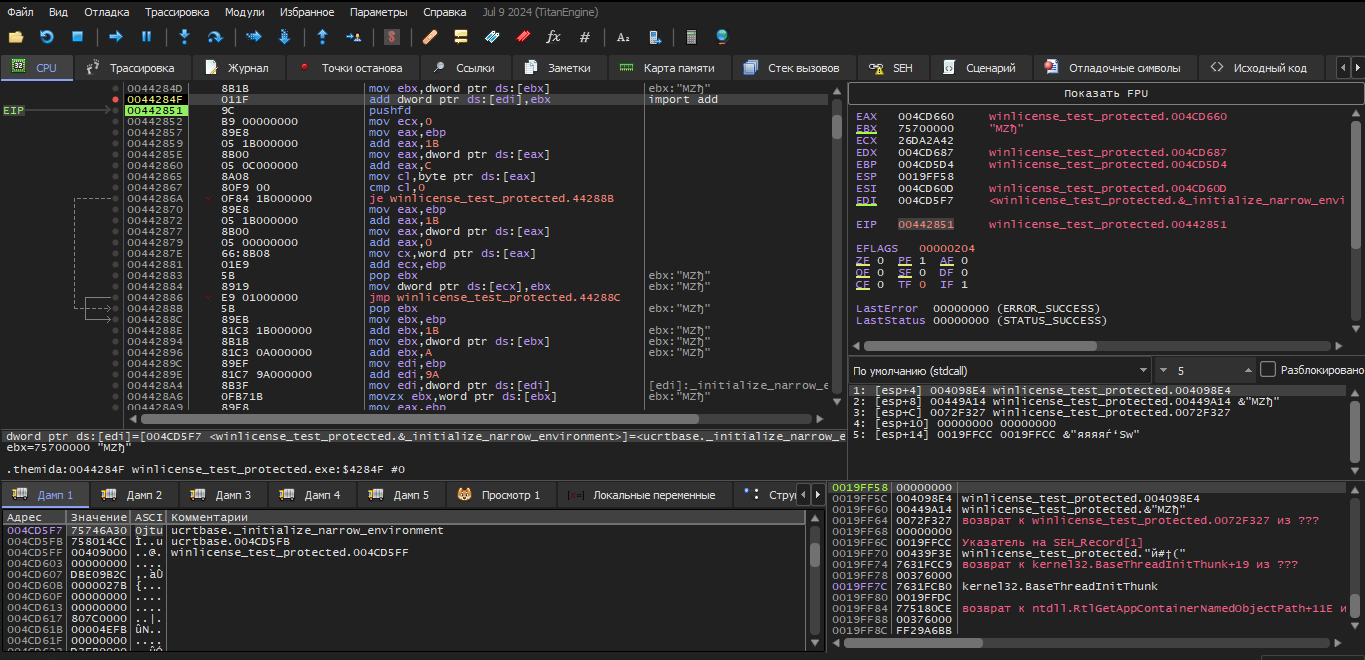Toggle the IF flag value
This screenshot has width=1365, height=660.
963,284
